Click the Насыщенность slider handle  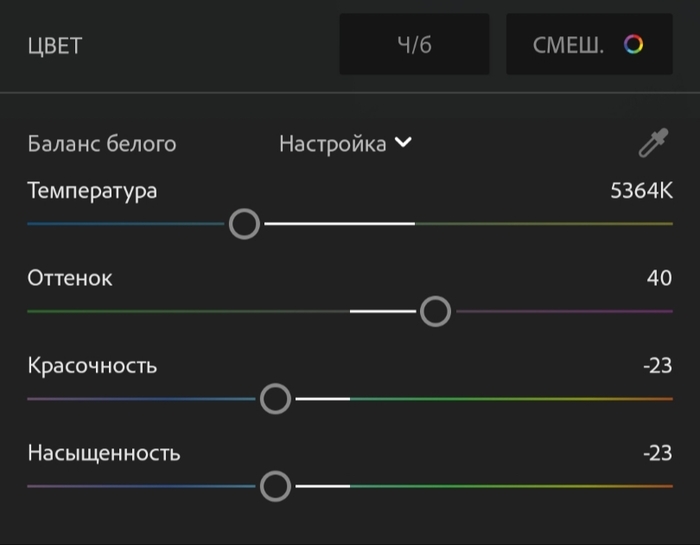pos(275,487)
